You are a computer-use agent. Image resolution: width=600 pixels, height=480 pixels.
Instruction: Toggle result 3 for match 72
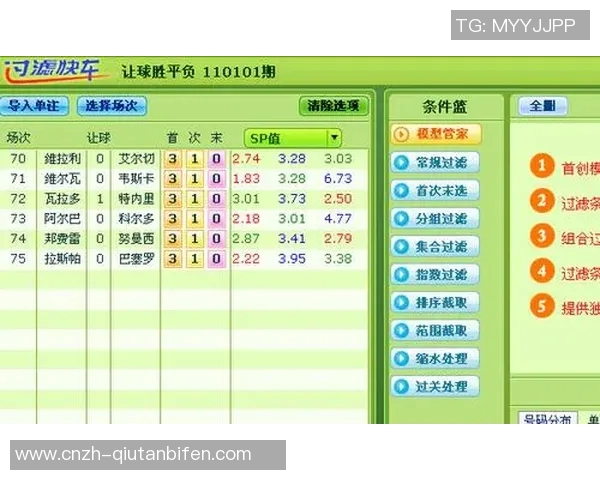(x=173, y=199)
